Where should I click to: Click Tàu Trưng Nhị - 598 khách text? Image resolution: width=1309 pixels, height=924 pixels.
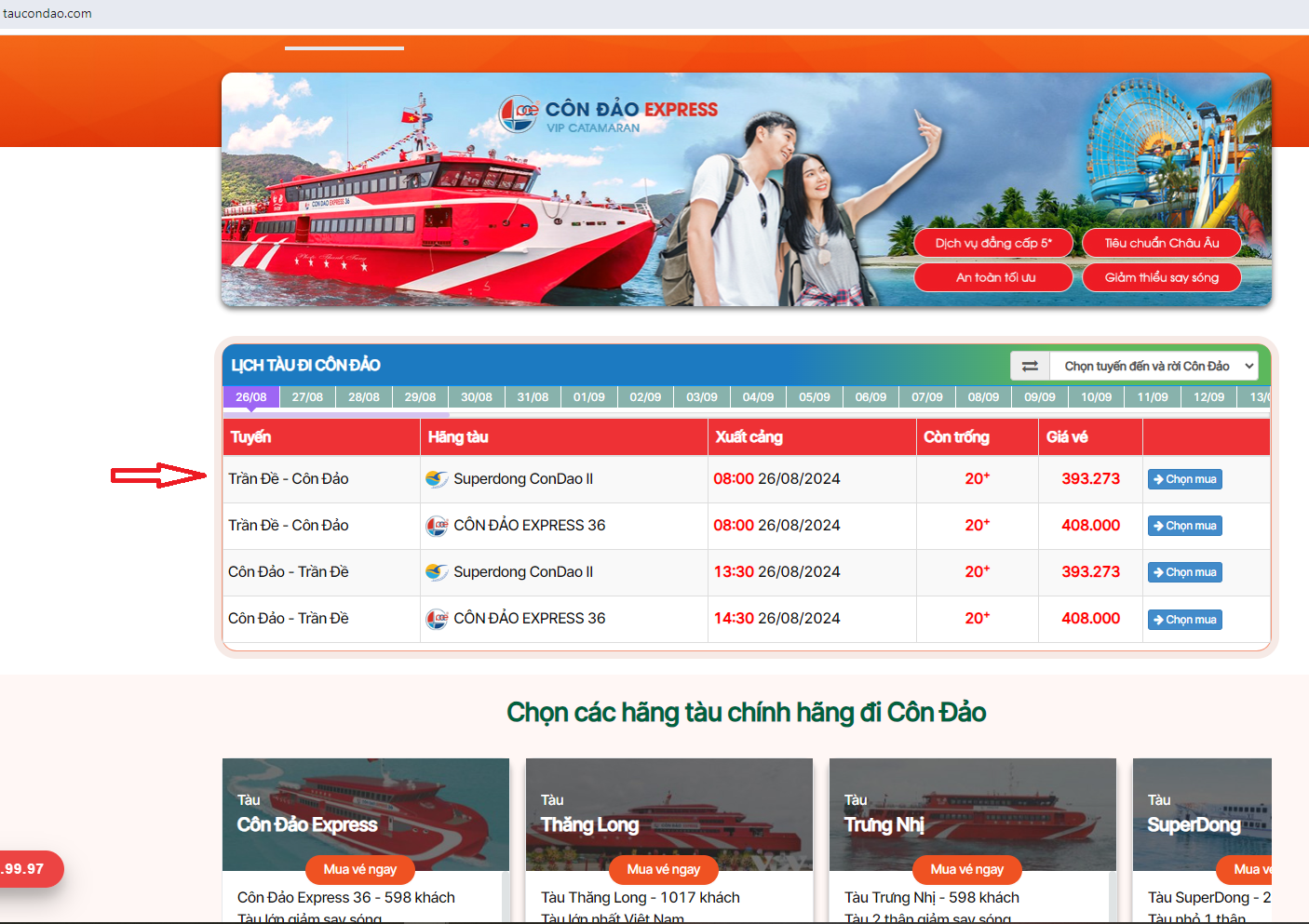click(932, 897)
